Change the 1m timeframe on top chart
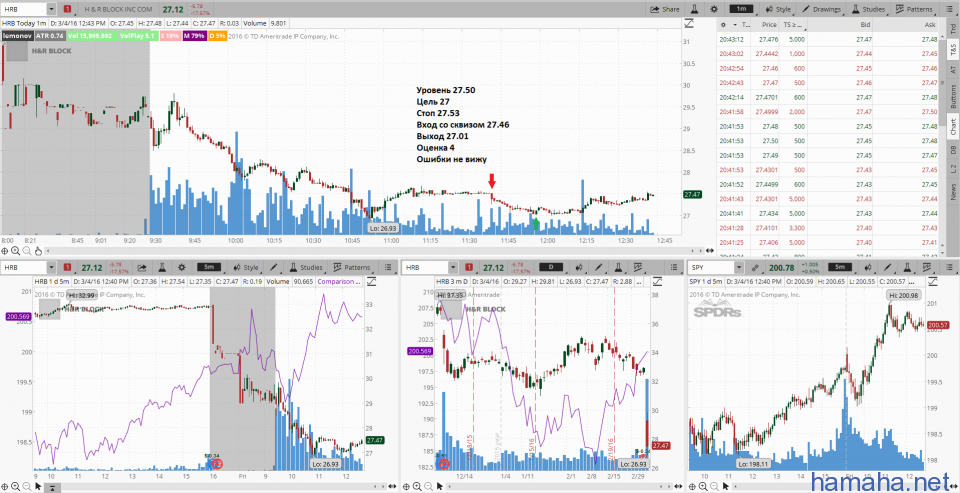Screen dimensions: 960x493 [x=741, y=9]
